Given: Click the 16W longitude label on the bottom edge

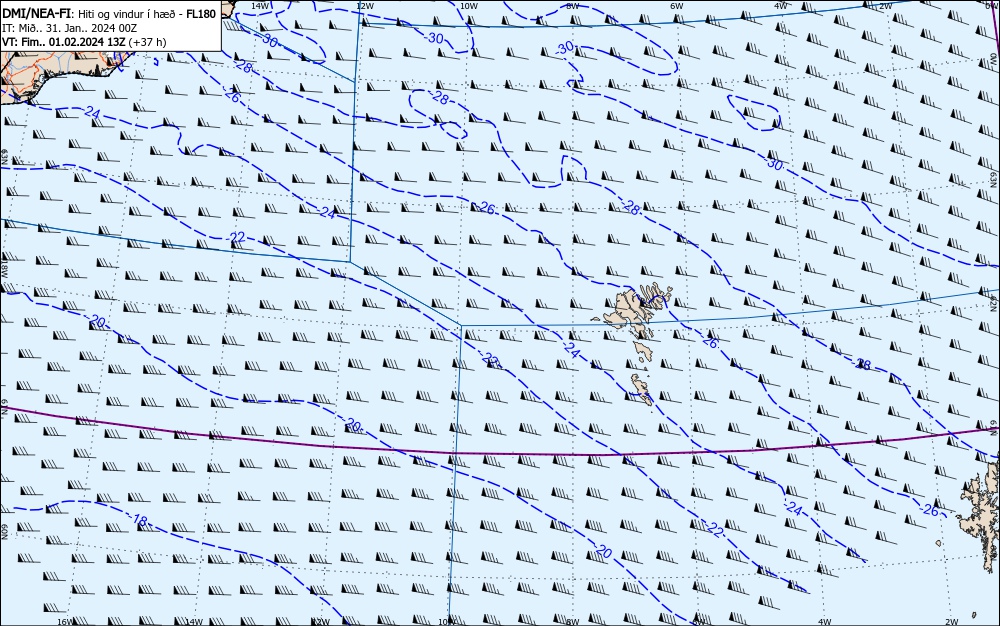Looking at the screenshot, I should pos(66,622).
